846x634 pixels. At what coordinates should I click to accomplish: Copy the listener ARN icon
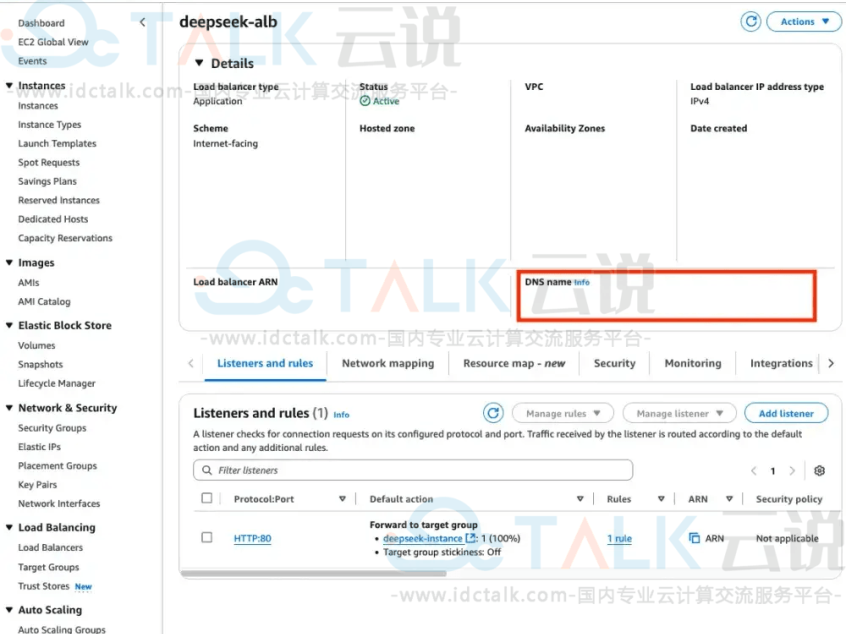[x=694, y=538]
